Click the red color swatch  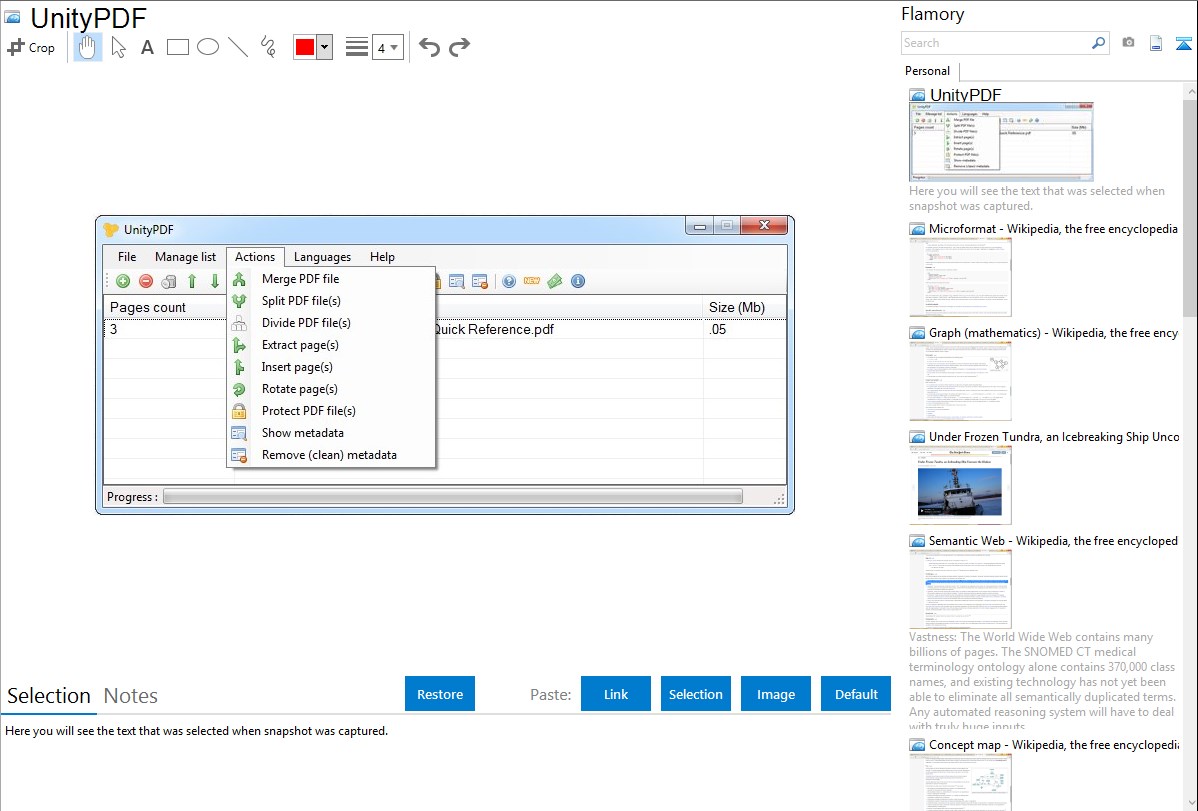coord(305,47)
